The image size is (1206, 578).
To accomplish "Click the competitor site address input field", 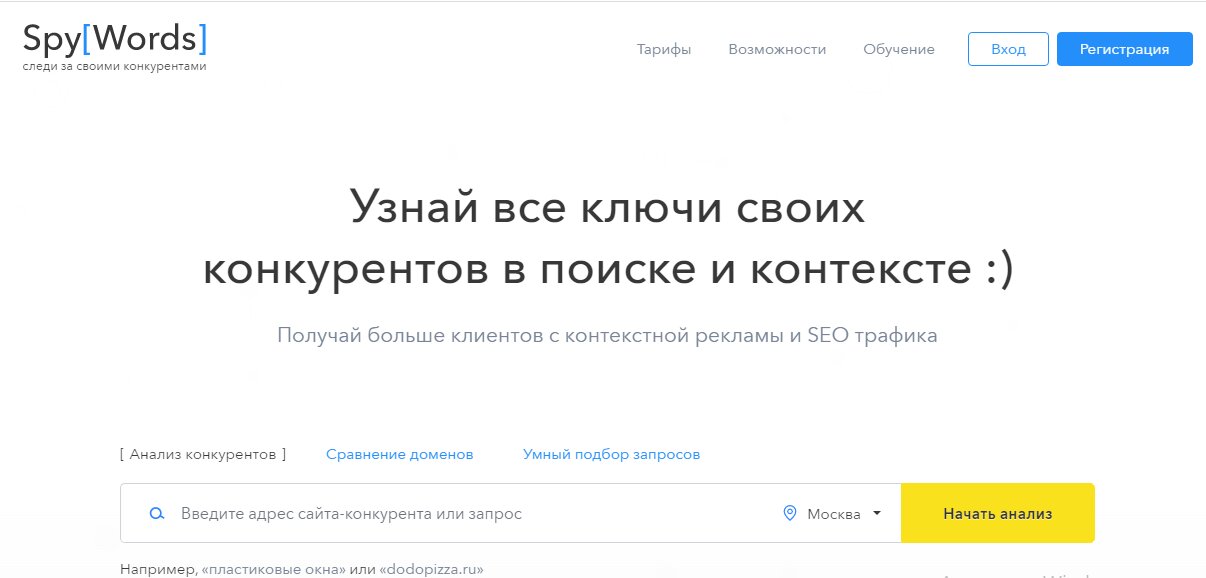I will 400,512.
